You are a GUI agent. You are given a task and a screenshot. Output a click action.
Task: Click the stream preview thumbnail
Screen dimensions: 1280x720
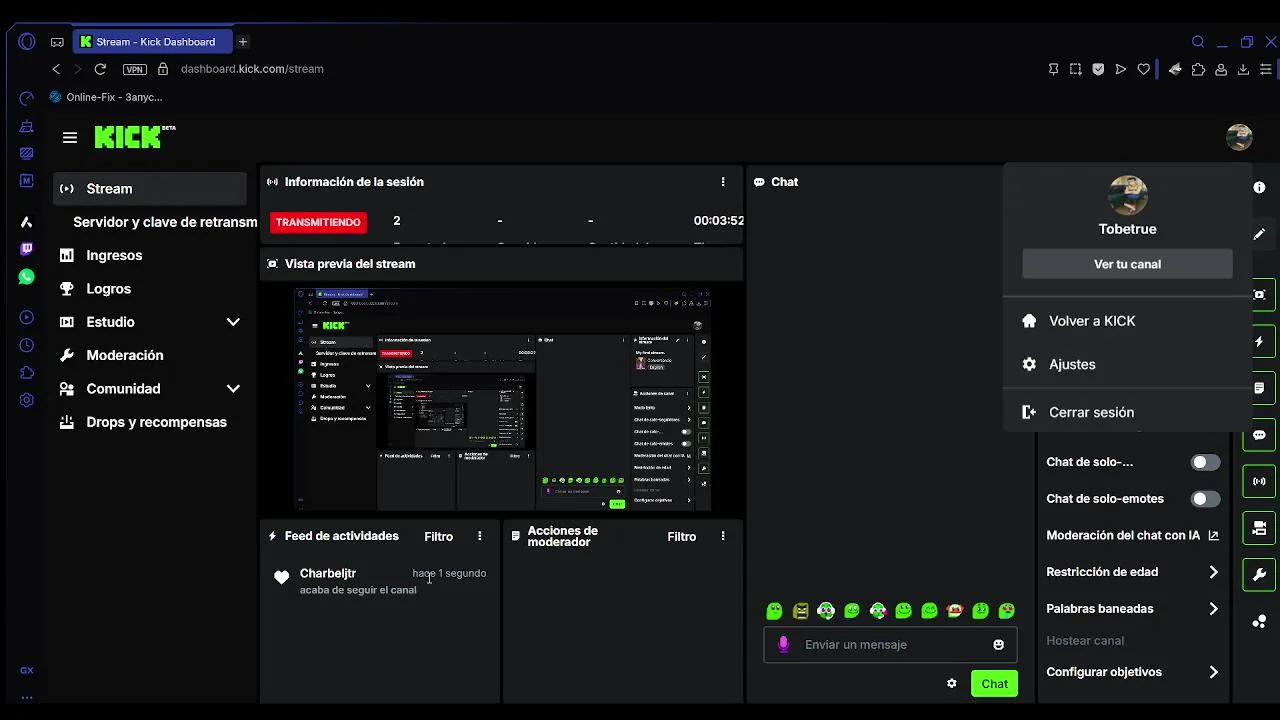coord(502,400)
